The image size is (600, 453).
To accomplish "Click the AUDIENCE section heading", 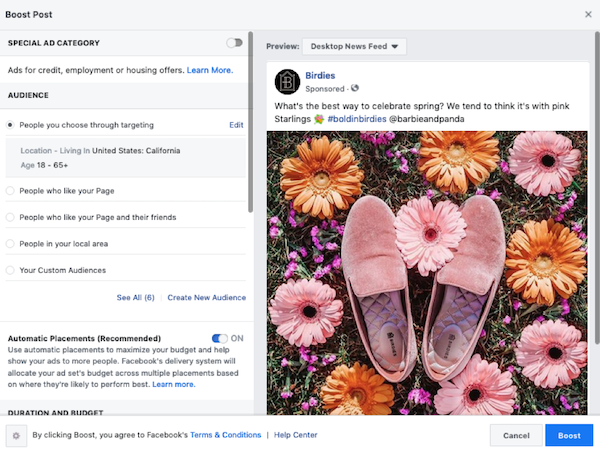I will point(28,95).
